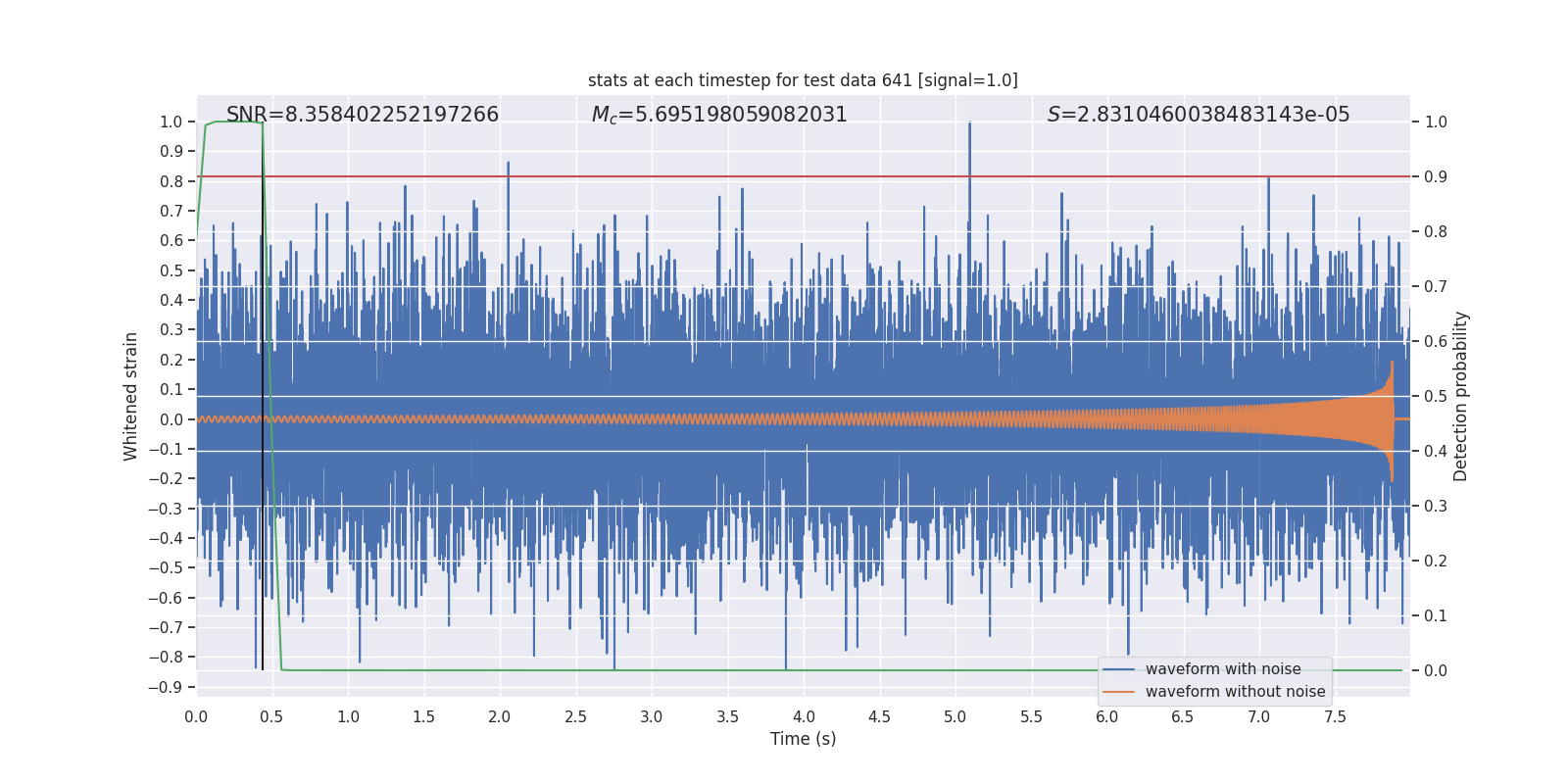Click the 1.0 tick on the Time axis

pyautogui.click(x=348, y=716)
